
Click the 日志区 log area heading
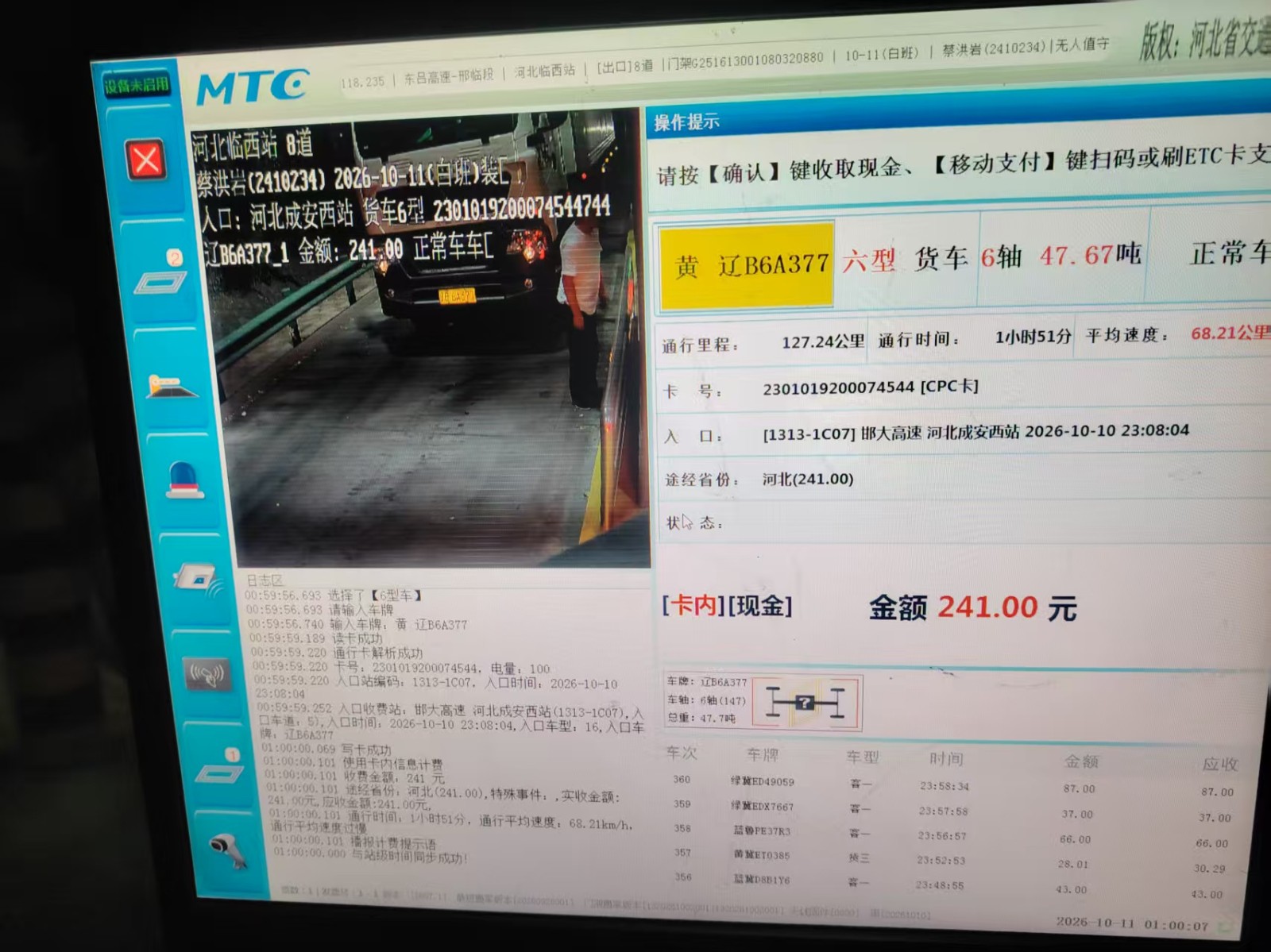point(265,580)
